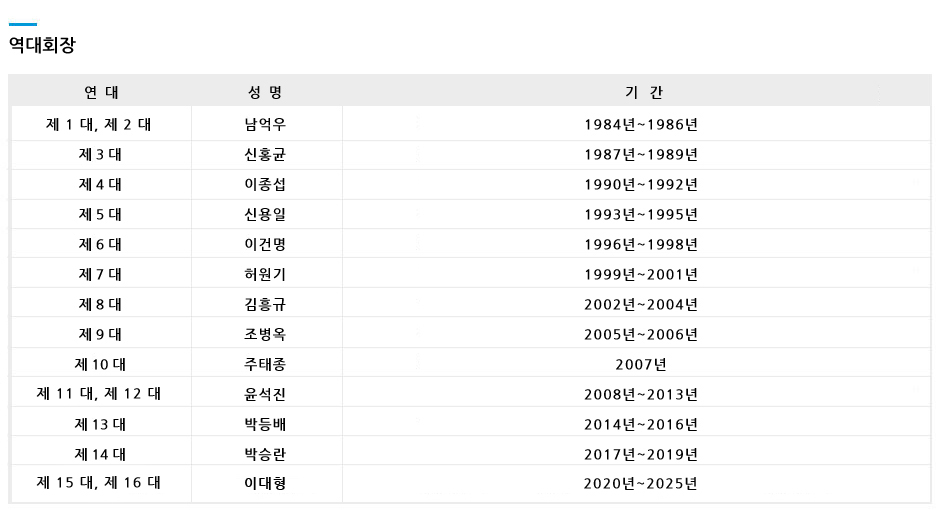Click the 기간 column header
Image resolution: width=949 pixels, height=511 pixels.
click(641, 92)
